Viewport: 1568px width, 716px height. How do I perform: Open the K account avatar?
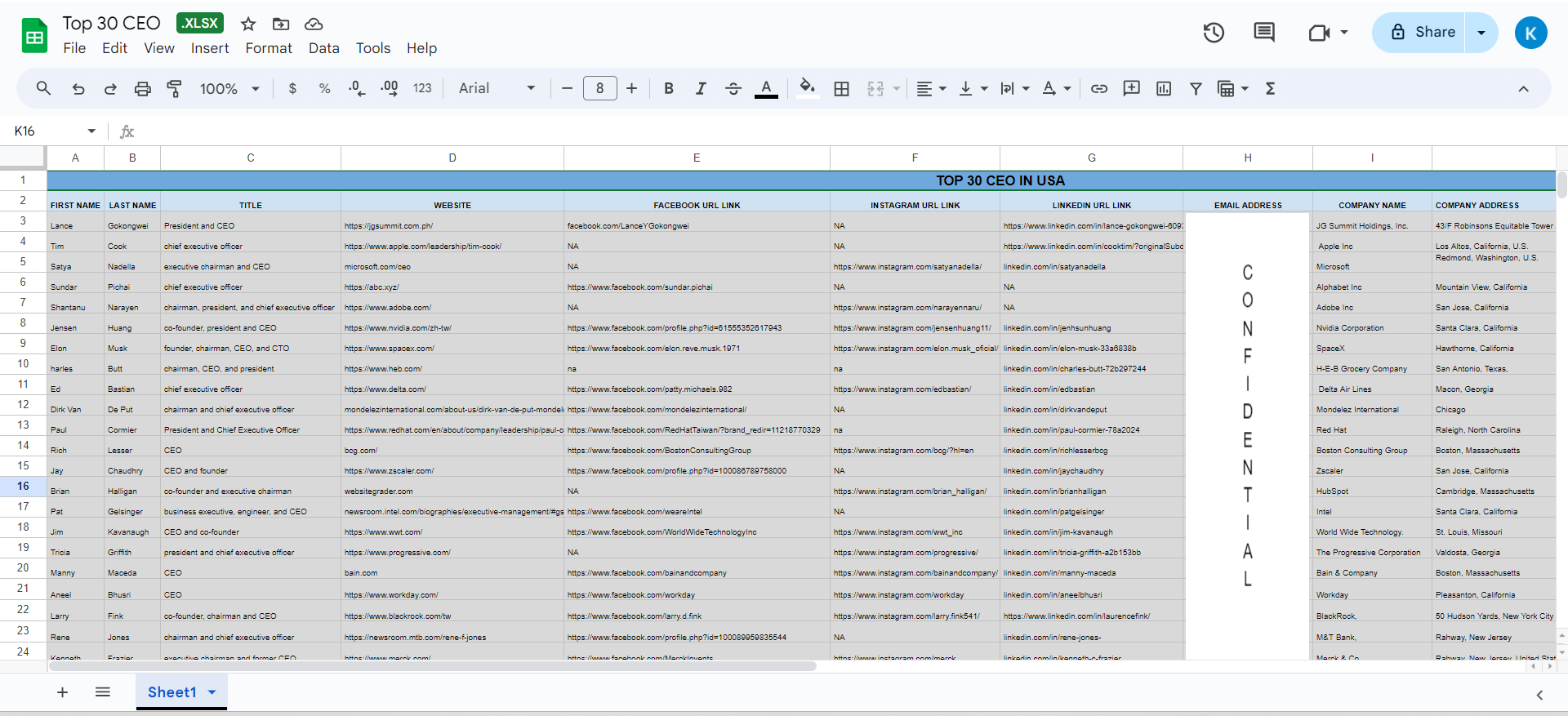point(1531,33)
